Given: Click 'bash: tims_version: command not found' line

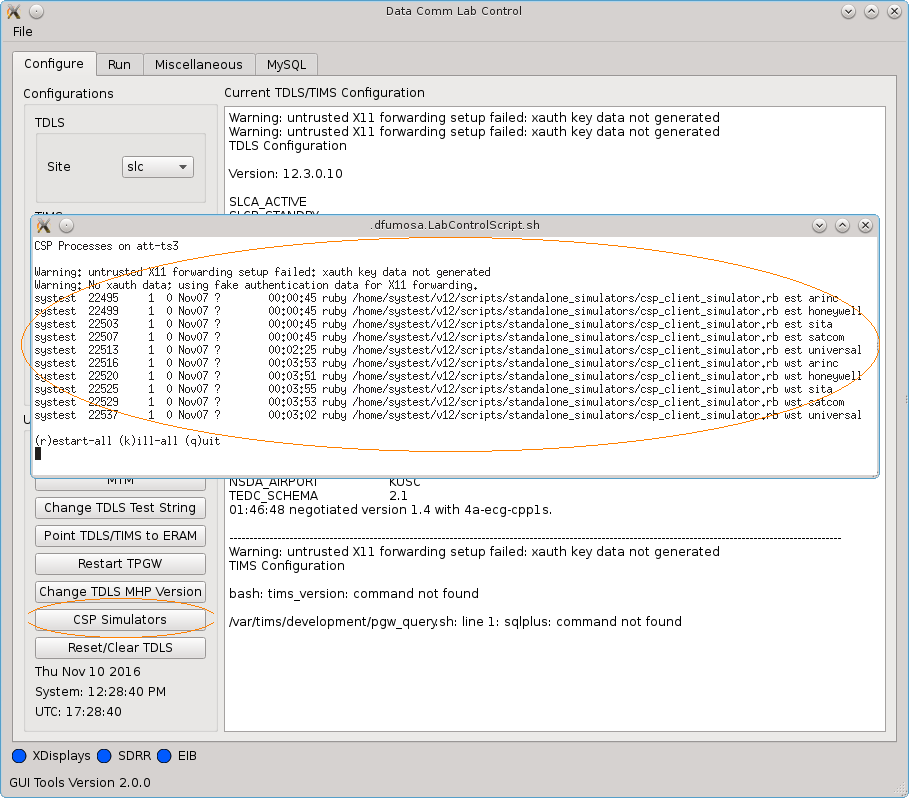Looking at the screenshot, I should pyautogui.click(x=354, y=594).
